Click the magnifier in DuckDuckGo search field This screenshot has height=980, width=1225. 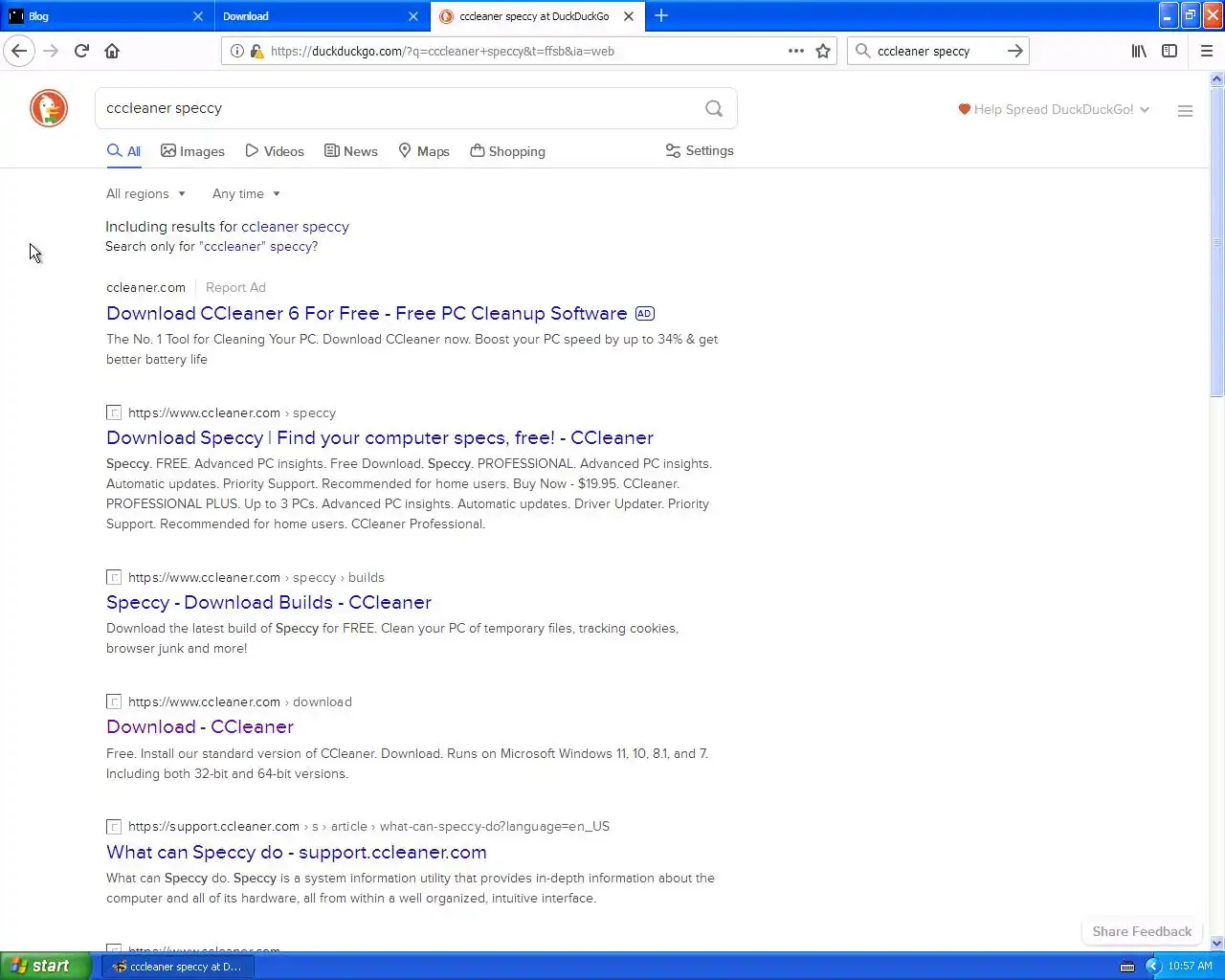pos(714,108)
